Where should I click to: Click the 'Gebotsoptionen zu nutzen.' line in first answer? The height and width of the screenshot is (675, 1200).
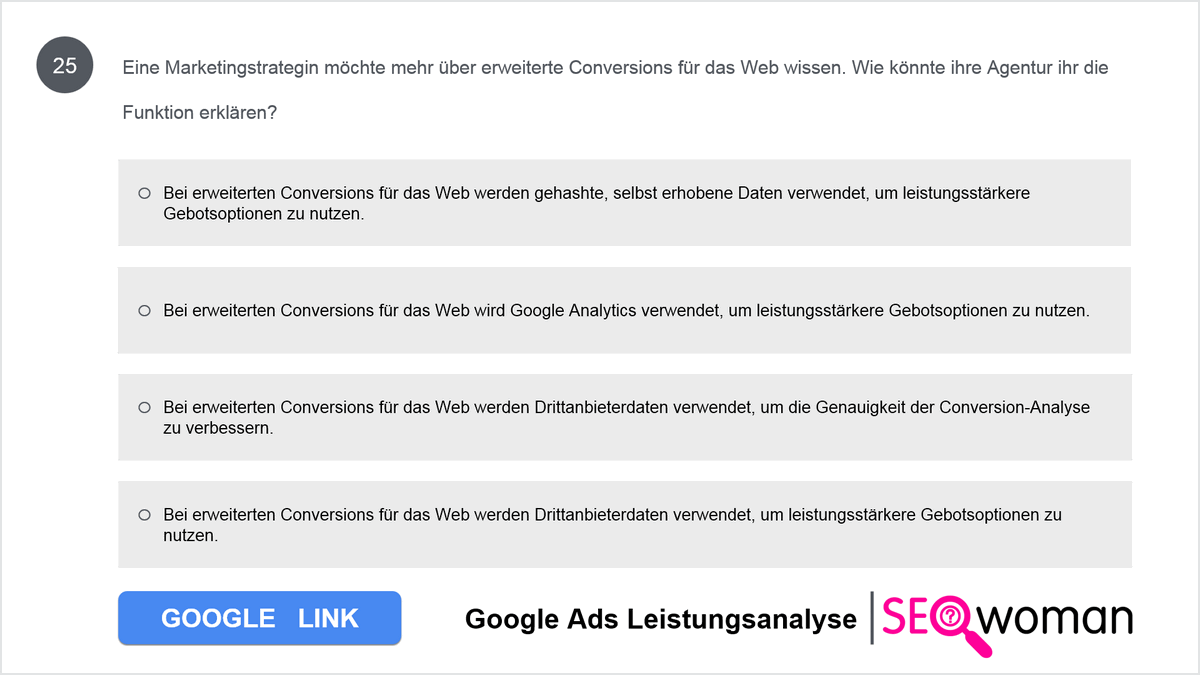pyautogui.click(x=264, y=214)
